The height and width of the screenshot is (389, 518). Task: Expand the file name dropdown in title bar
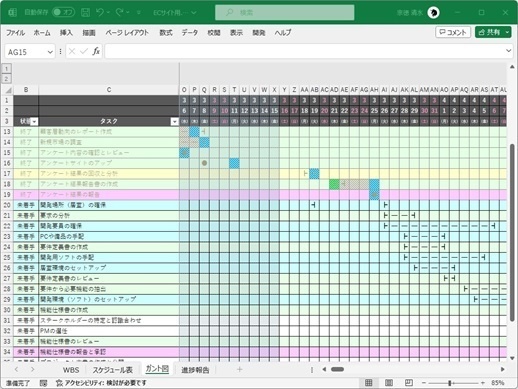click(x=194, y=13)
